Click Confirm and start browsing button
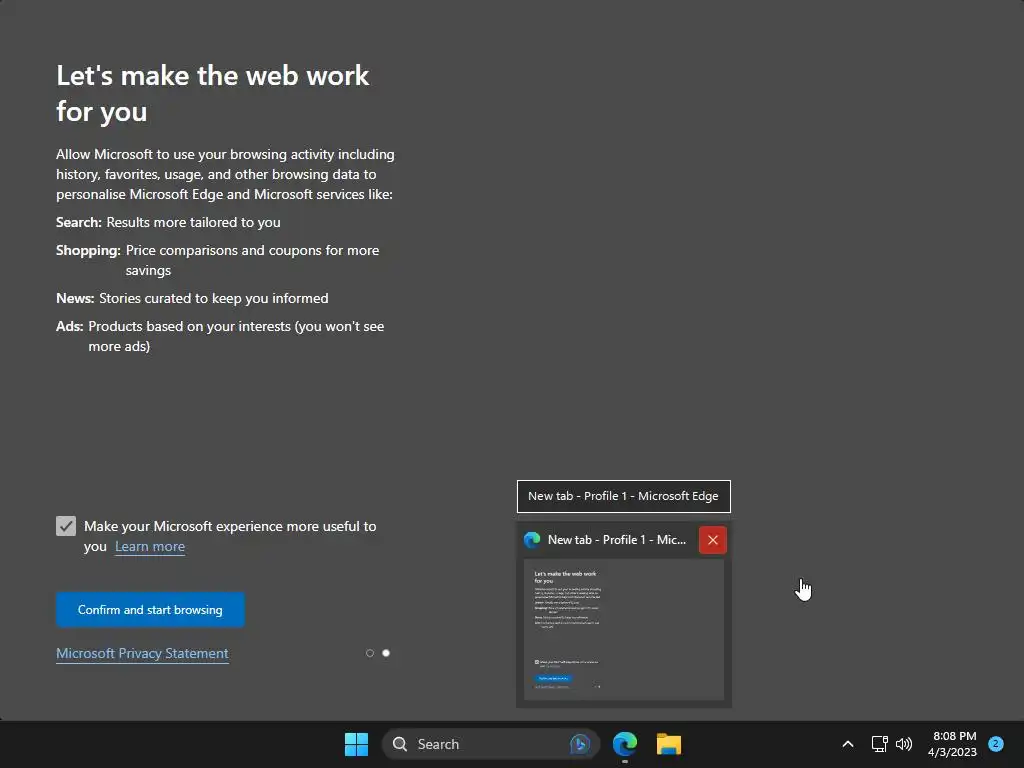Image resolution: width=1024 pixels, height=768 pixels. click(150, 610)
